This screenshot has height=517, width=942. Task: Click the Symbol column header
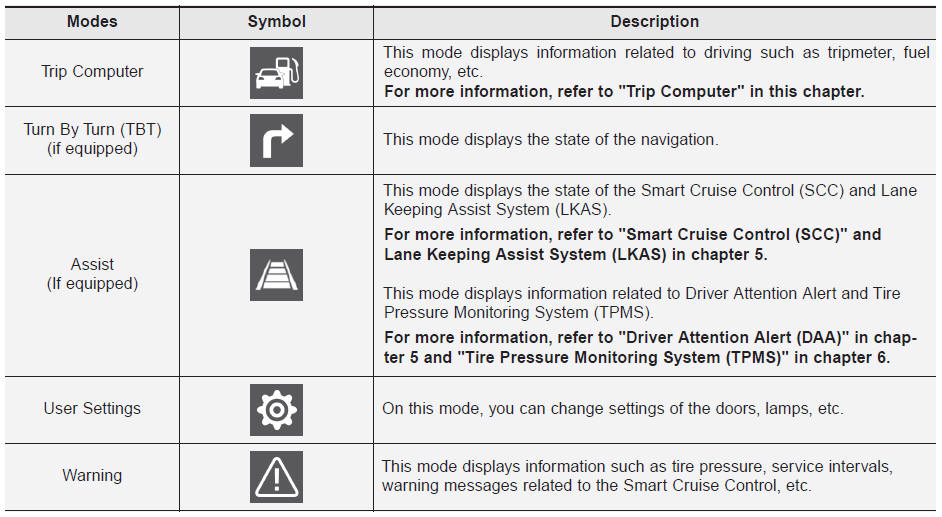coord(276,21)
